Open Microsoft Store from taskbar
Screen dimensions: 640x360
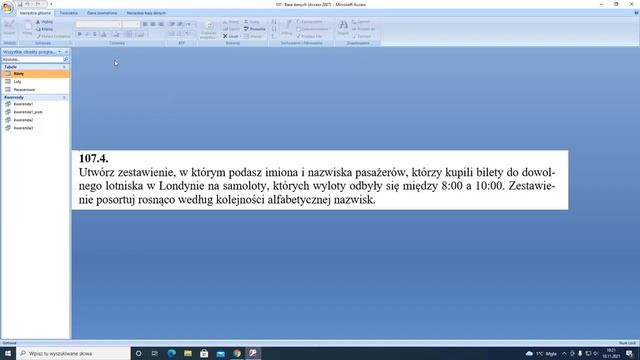(x=204, y=353)
